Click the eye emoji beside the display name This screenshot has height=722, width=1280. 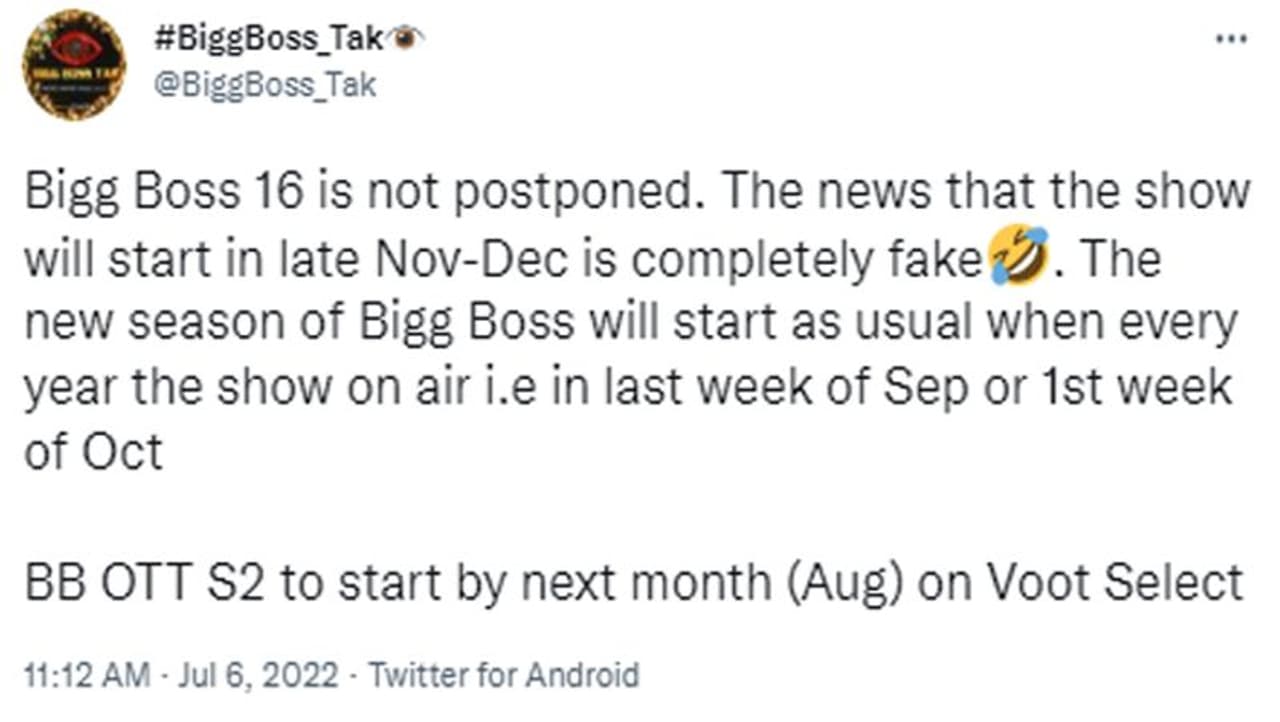point(406,38)
